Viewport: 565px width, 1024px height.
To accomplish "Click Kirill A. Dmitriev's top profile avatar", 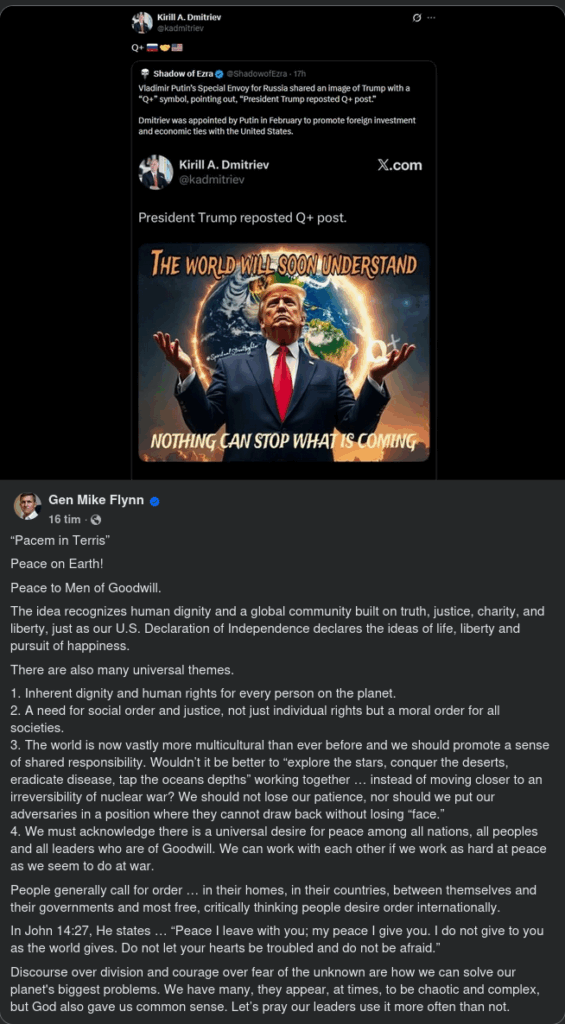I will tap(142, 22).
